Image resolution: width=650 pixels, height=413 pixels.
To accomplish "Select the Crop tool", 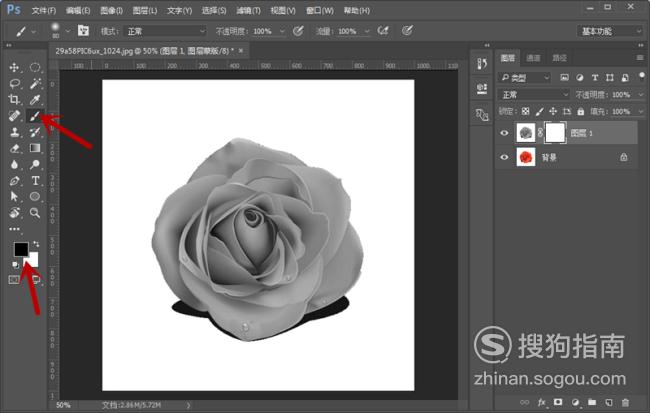I will 14,100.
